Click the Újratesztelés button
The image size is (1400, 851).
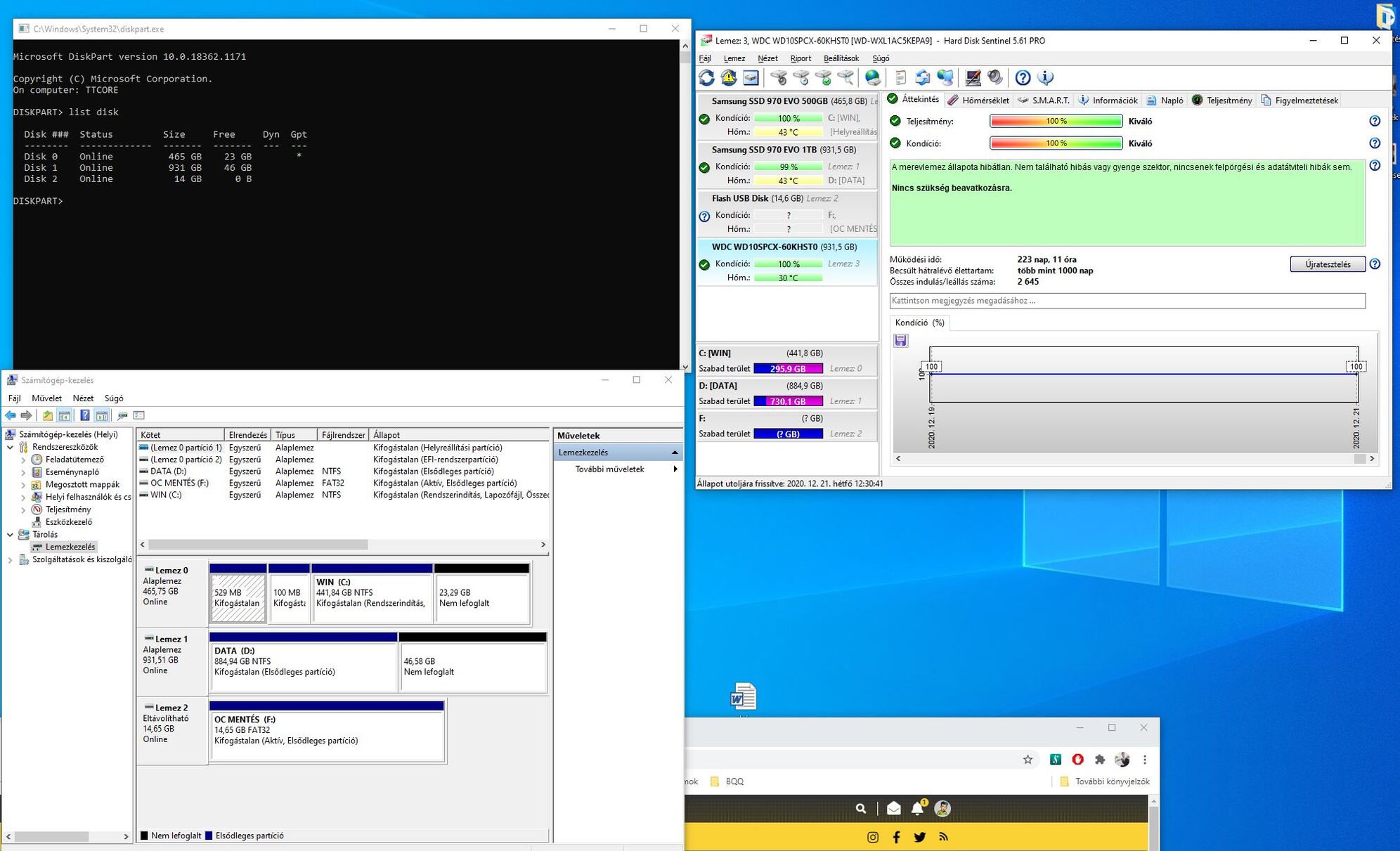pos(1328,264)
